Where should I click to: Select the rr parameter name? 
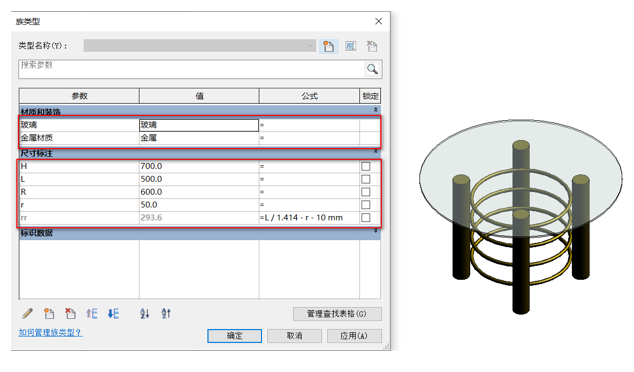(x=79, y=218)
